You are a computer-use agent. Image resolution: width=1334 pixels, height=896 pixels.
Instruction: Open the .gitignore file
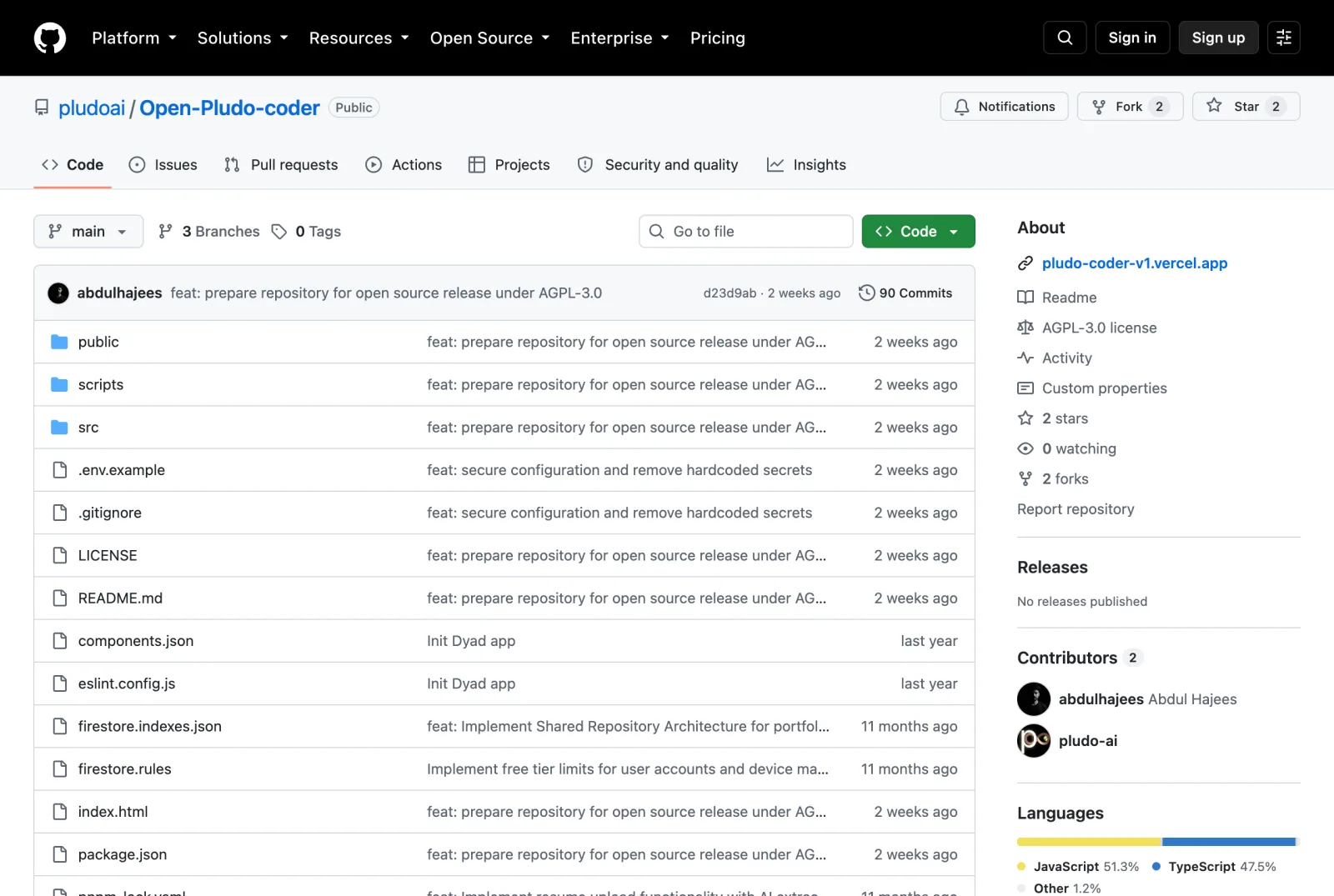pyautogui.click(x=110, y=513)
